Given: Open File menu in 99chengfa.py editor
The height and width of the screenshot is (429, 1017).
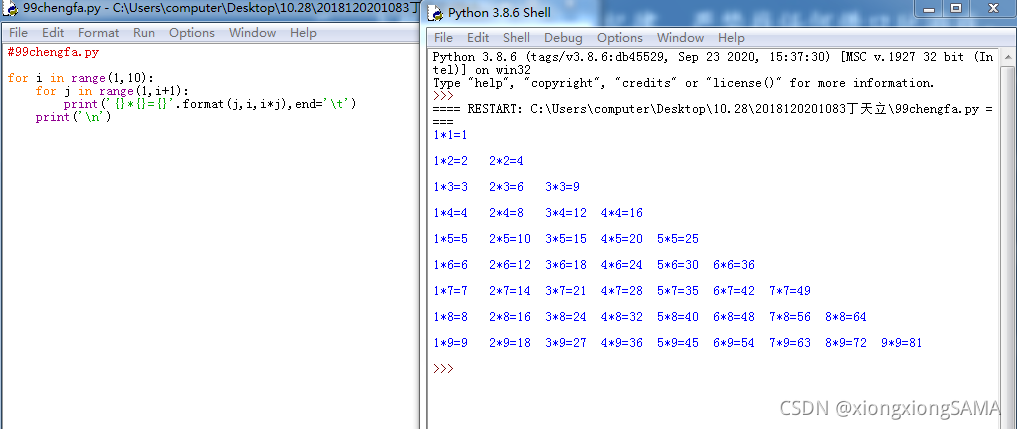Looking at the screenshot, I should 18,32.
